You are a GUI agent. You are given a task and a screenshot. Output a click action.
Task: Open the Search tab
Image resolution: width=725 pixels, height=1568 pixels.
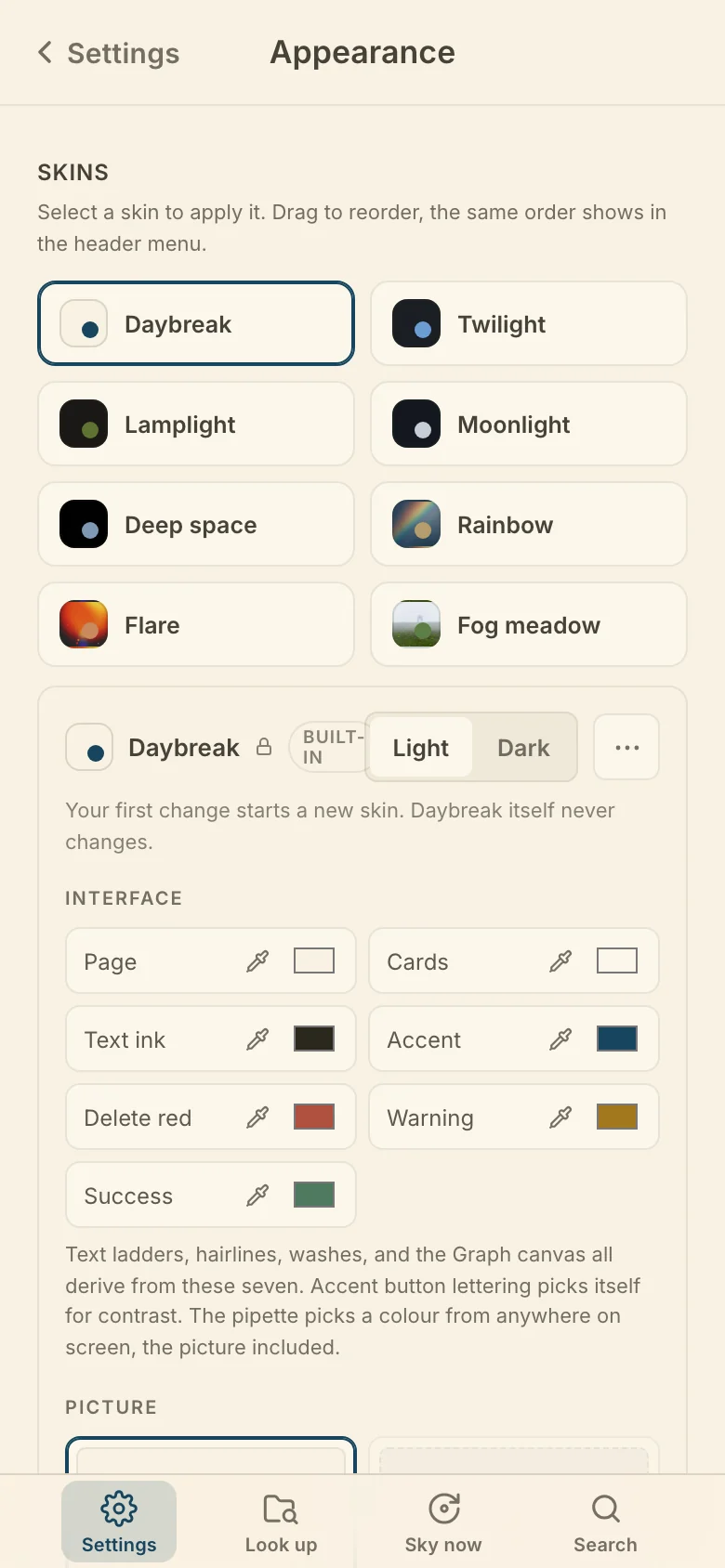point(605,1522)
